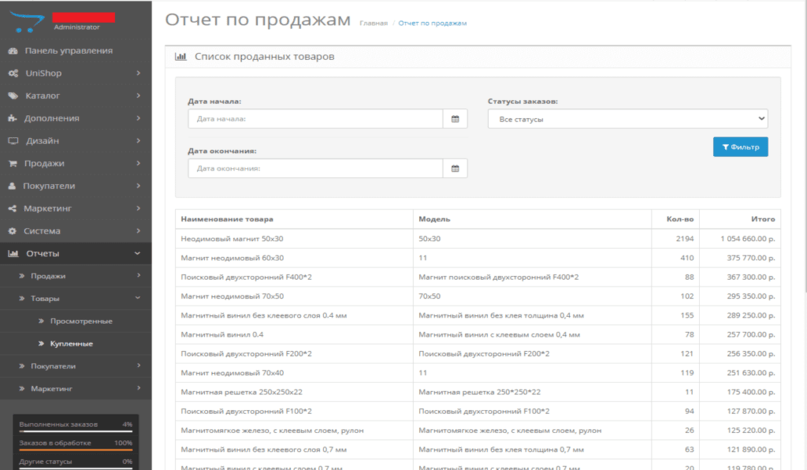807x470 pixels.
Task: Select row Неодимовый магнит 50x30
Action: 478,239
